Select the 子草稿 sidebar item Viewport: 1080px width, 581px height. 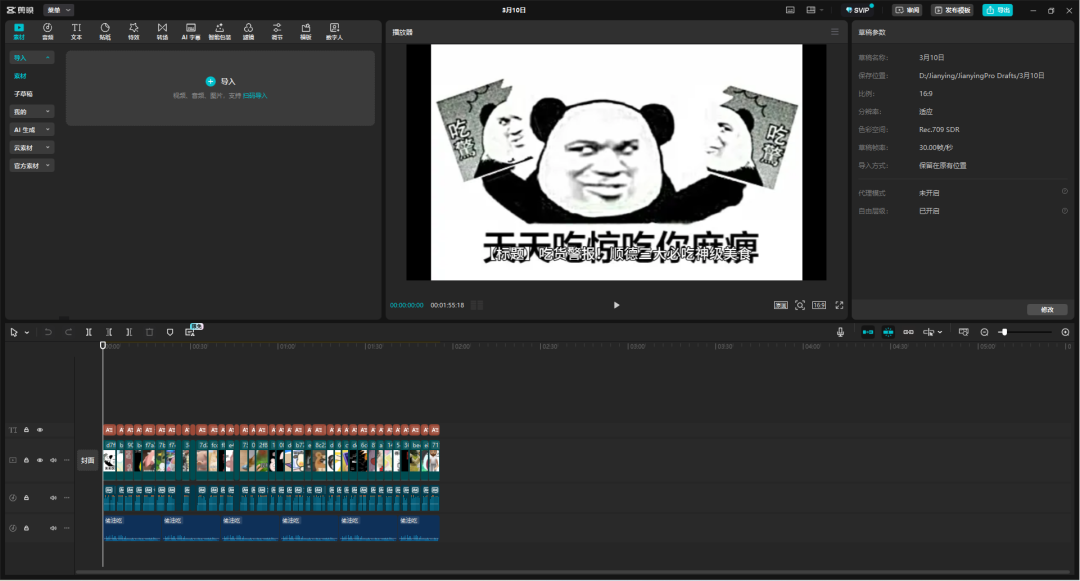coord(23,94)
